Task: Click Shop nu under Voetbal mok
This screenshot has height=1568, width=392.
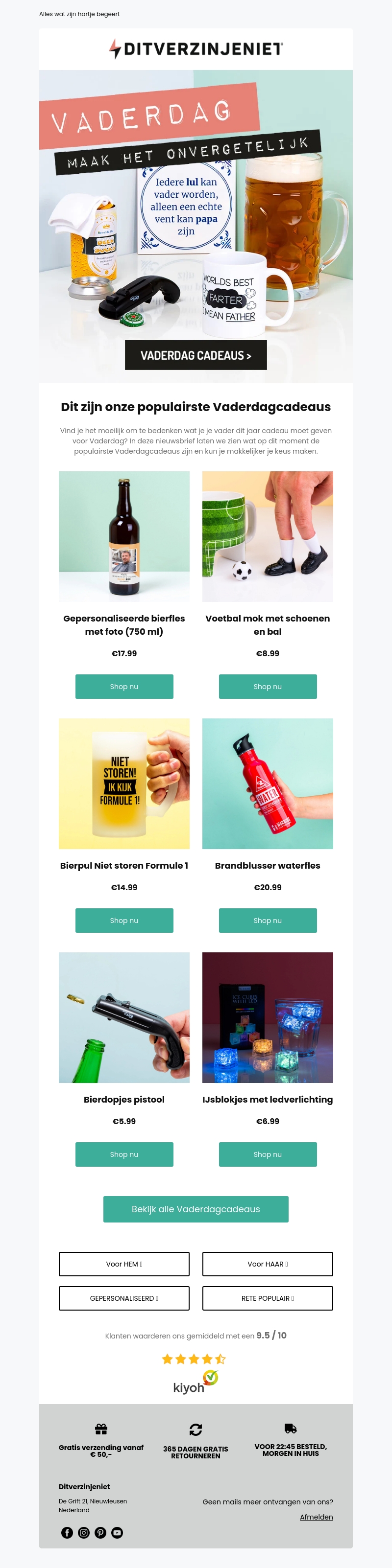Action: (x=268, y=686)
